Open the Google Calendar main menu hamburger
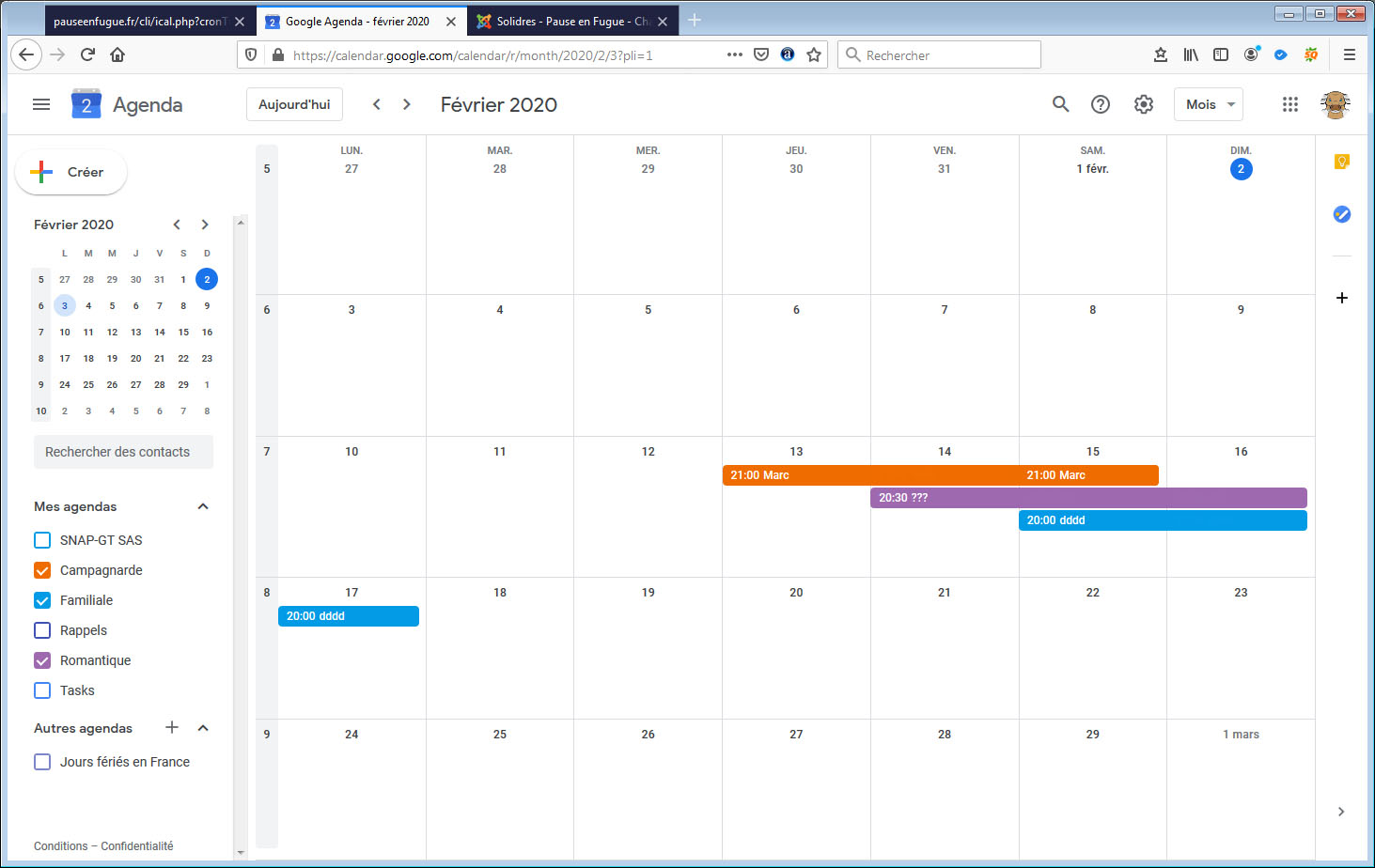Viewport: 1375px width, 868px height. [x=41, y=104]
